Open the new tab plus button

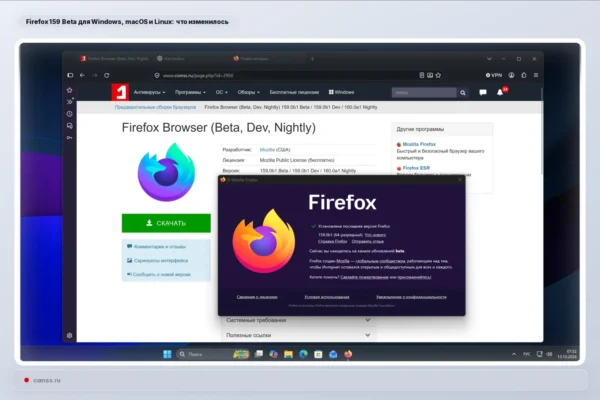pos(312,59)
